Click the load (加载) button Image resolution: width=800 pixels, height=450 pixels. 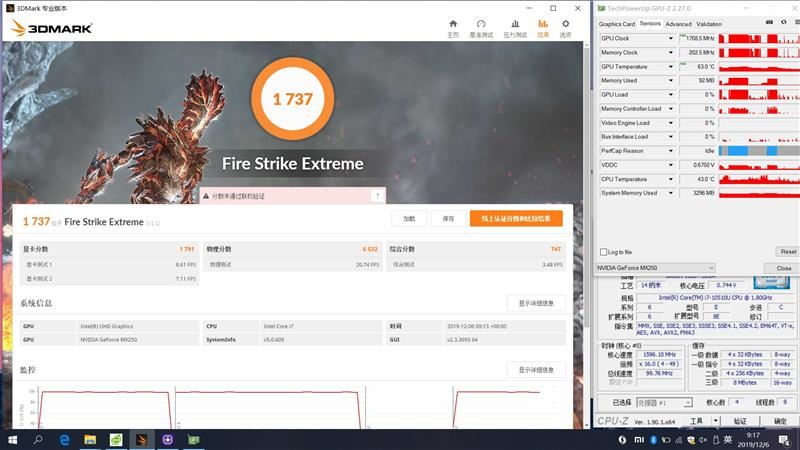[x=409, y=218]
